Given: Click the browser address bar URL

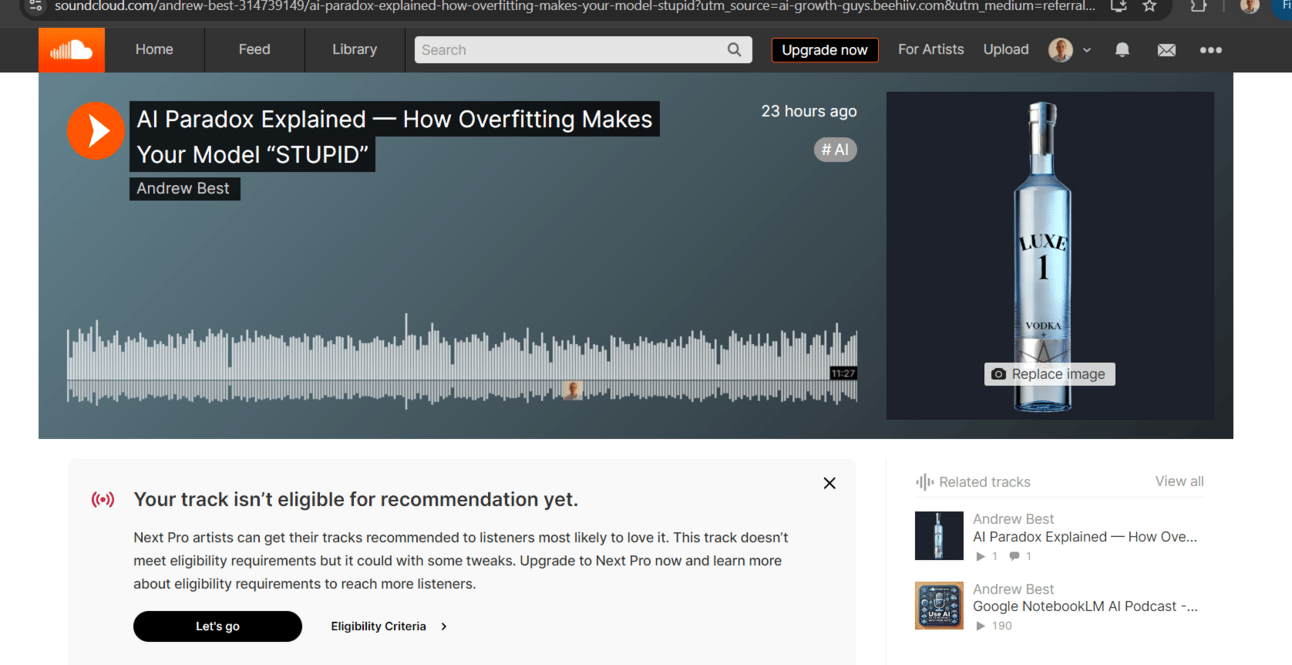Looking at the screenshot, I should coord(575,6).
